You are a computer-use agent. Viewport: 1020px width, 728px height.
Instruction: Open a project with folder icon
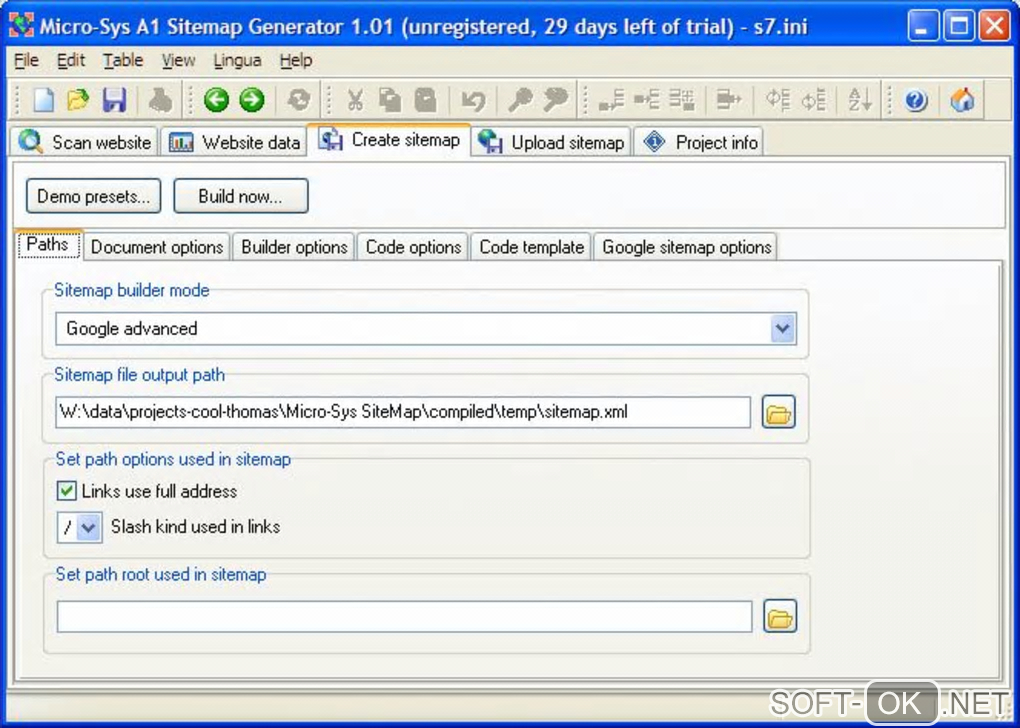tap(78, 100)
